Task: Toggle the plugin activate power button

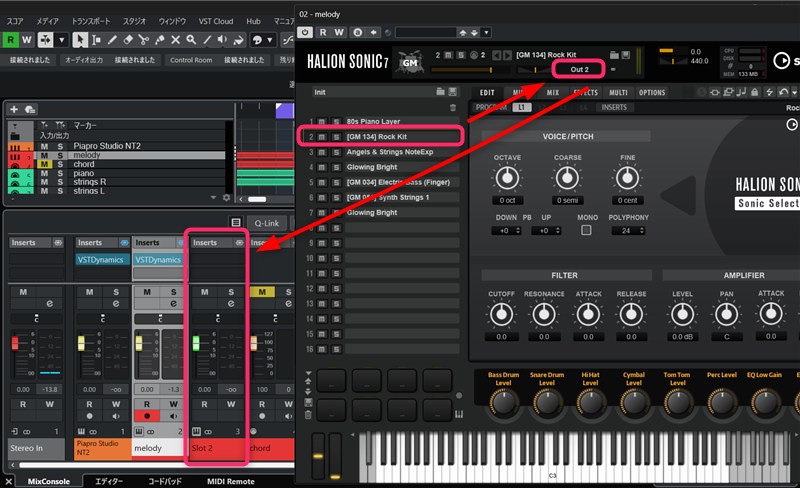Action: click(305, 32)
